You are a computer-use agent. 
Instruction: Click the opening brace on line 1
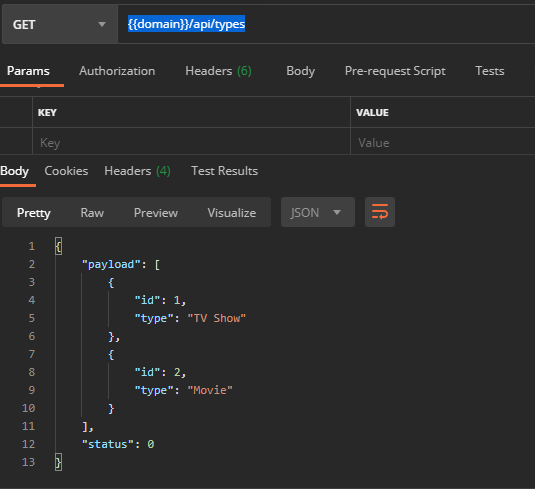click(58, 246)
